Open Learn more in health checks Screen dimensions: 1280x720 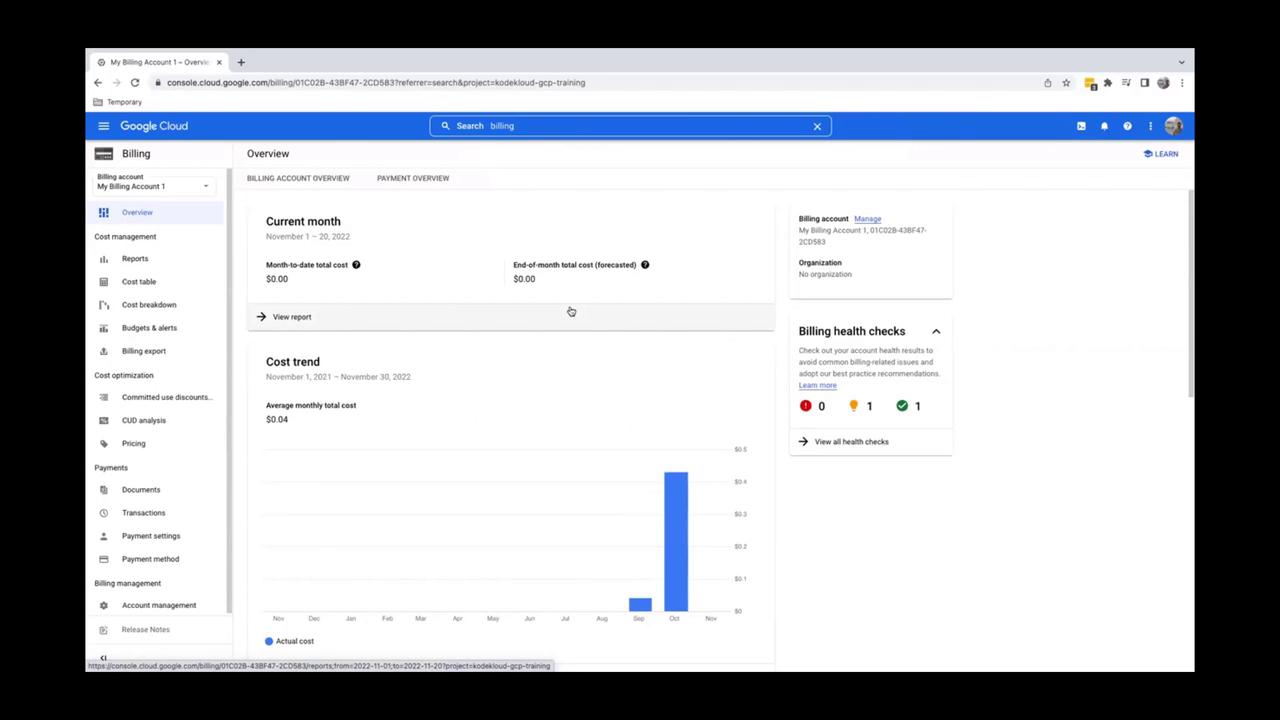click(x=817, y=385)
